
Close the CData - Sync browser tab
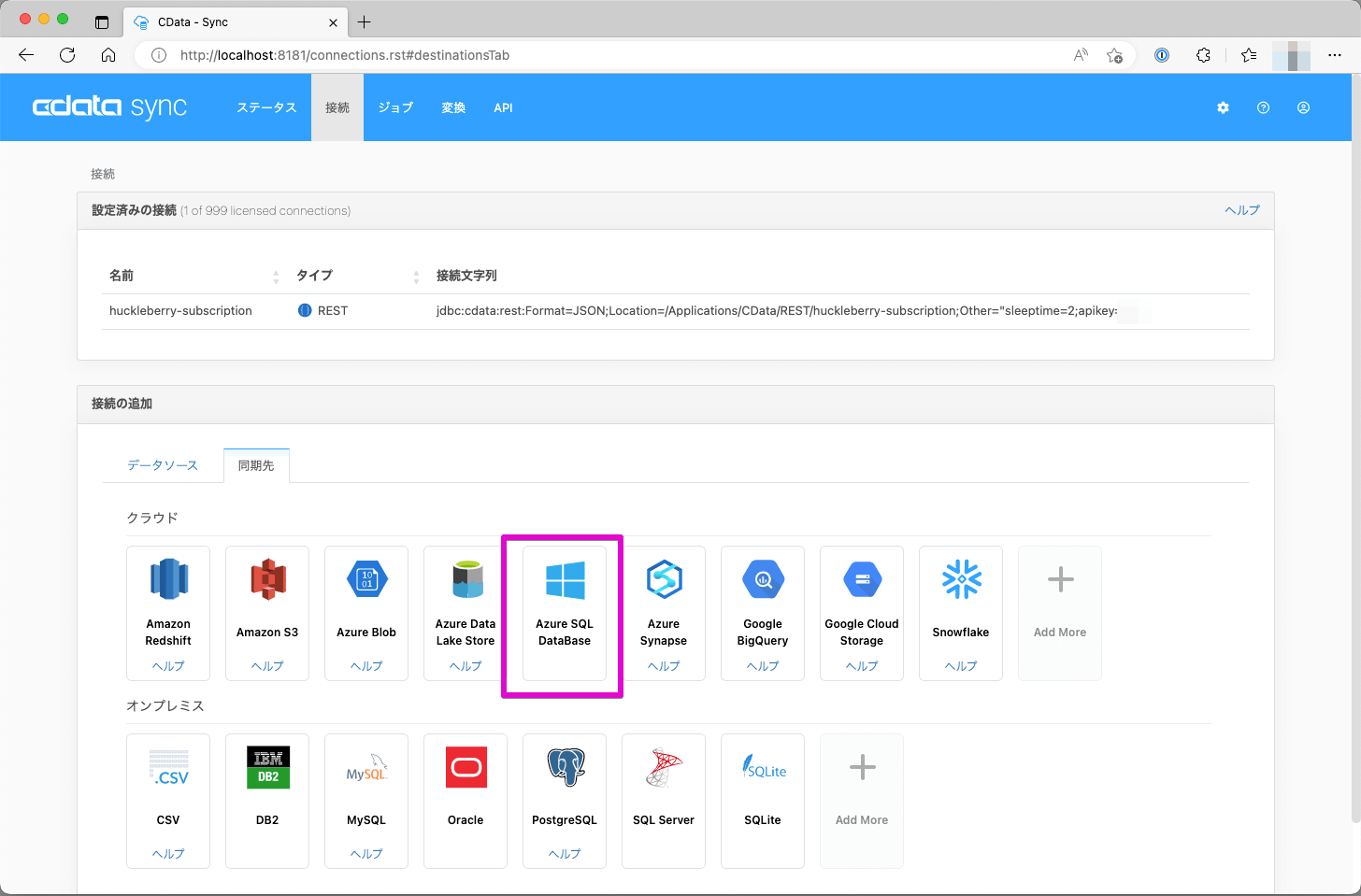[333, 22]
